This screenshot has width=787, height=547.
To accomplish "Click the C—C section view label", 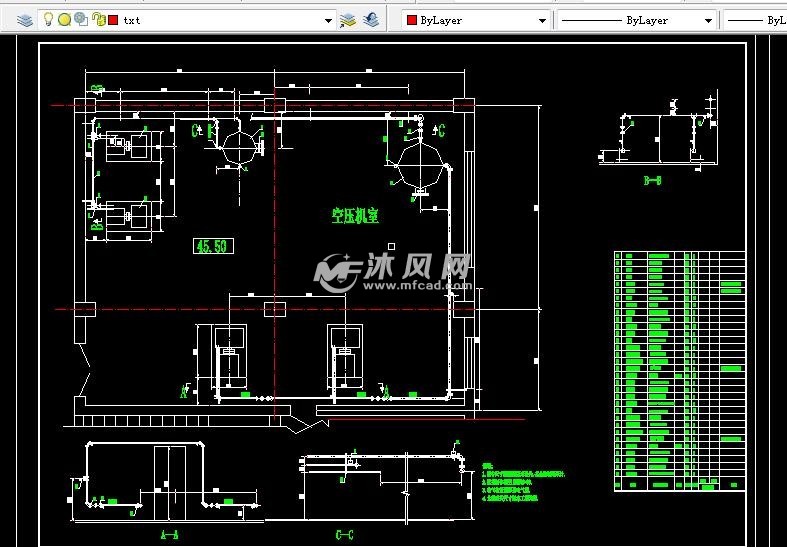I will (344, 535).
